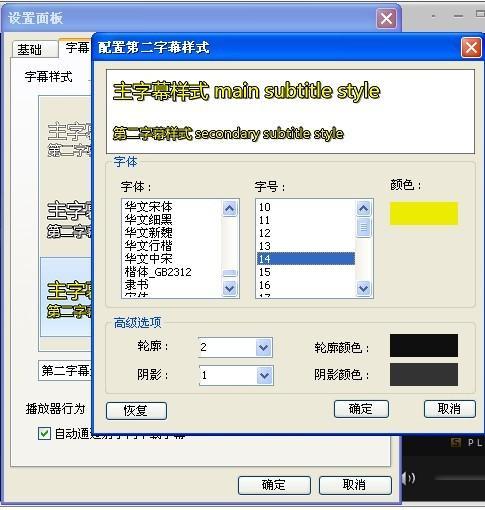Minimize the player window behind
The width and height of the screenshot is (485, 510).
tap(459, 16)
